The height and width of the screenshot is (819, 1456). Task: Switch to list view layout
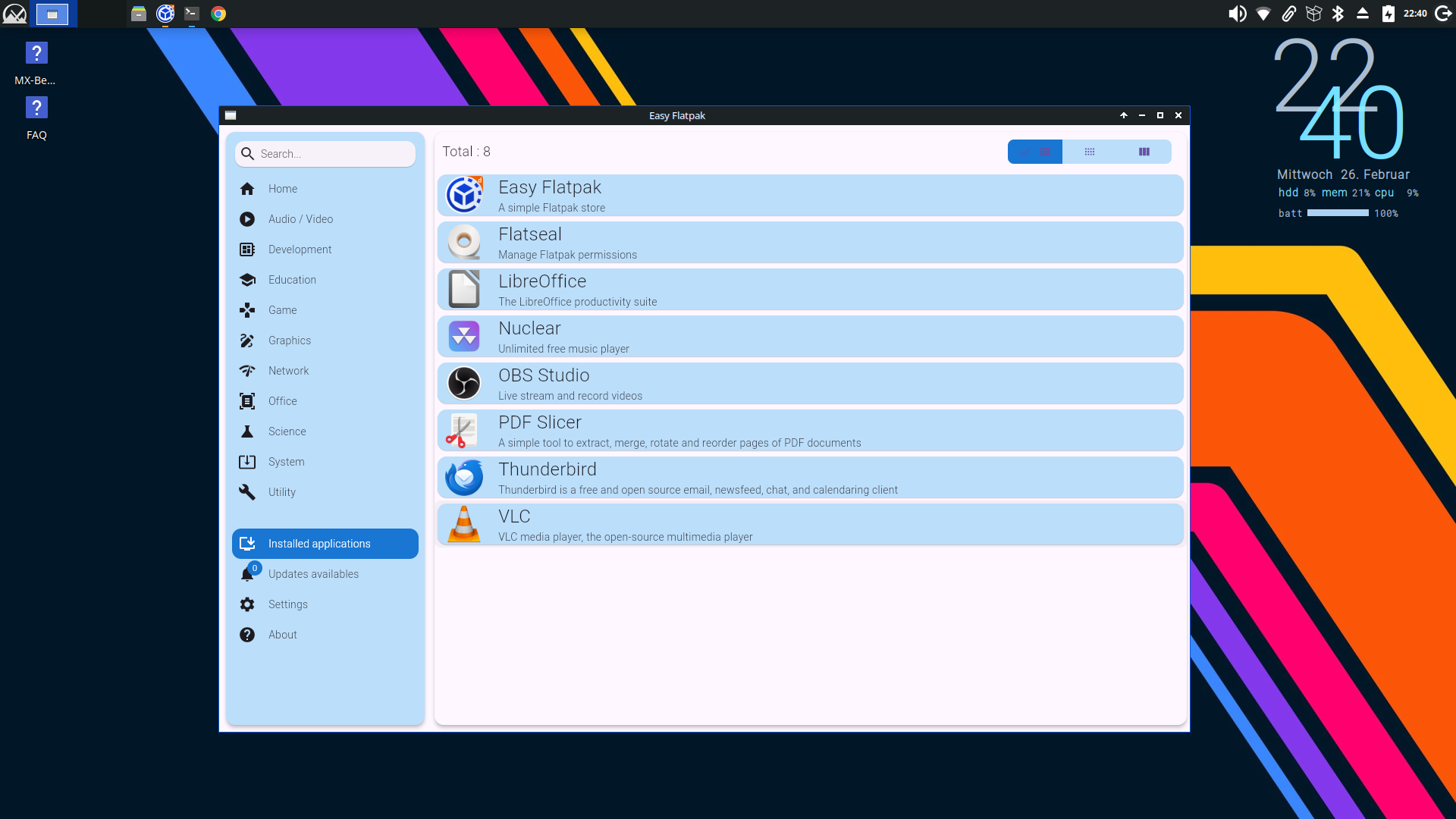1035,152
